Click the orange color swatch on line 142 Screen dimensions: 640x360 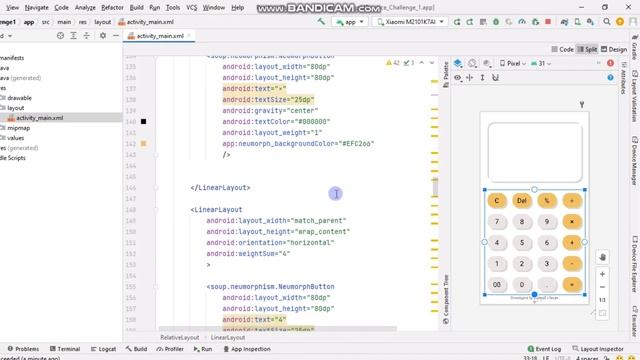pyautogui.click(x=143, y=143)
